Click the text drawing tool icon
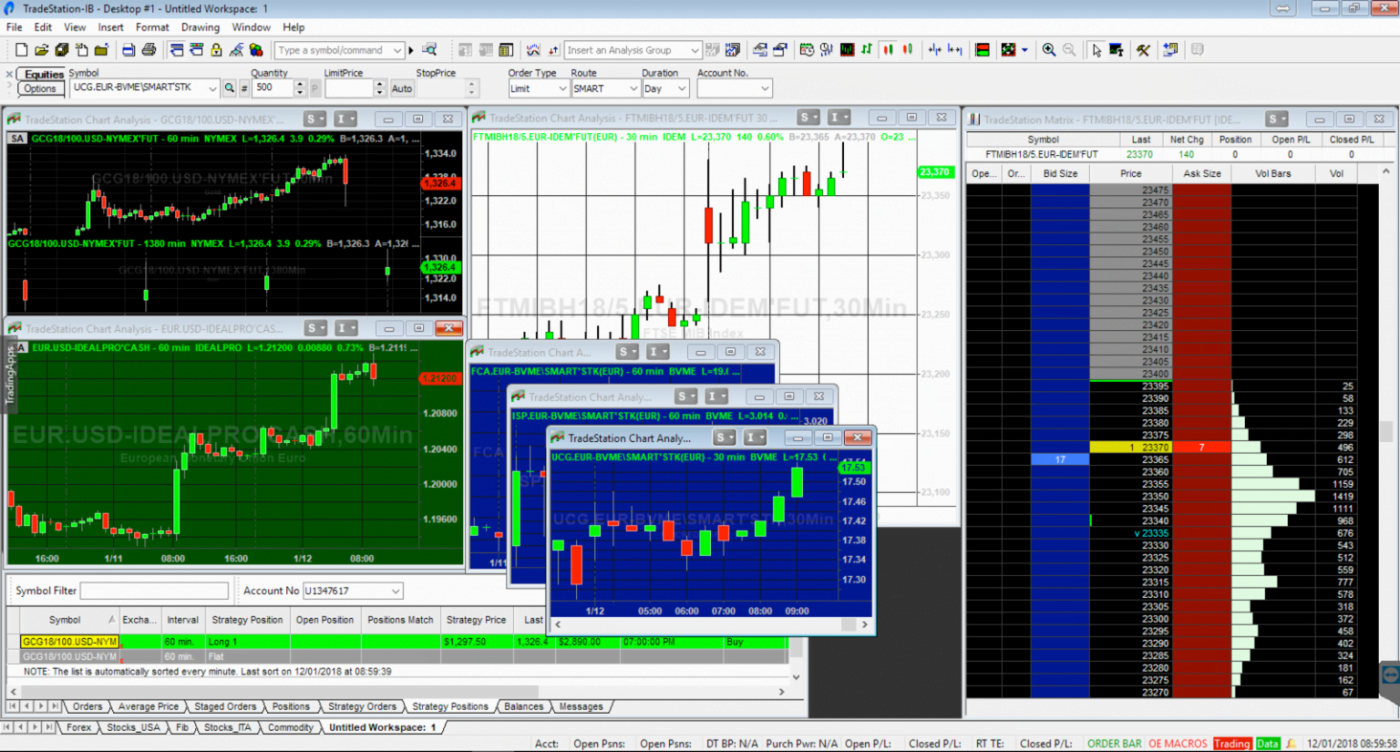The width and height of the screenshot is (1400, 752). click(1116, 50)
